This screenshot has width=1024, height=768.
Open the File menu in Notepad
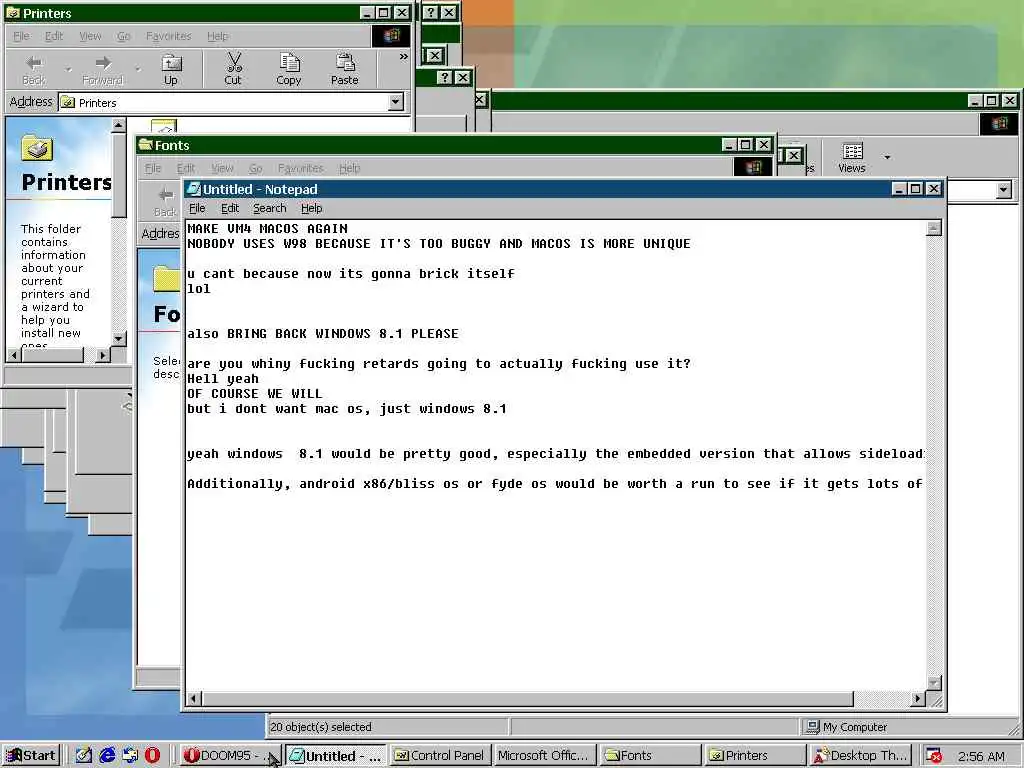197,208
